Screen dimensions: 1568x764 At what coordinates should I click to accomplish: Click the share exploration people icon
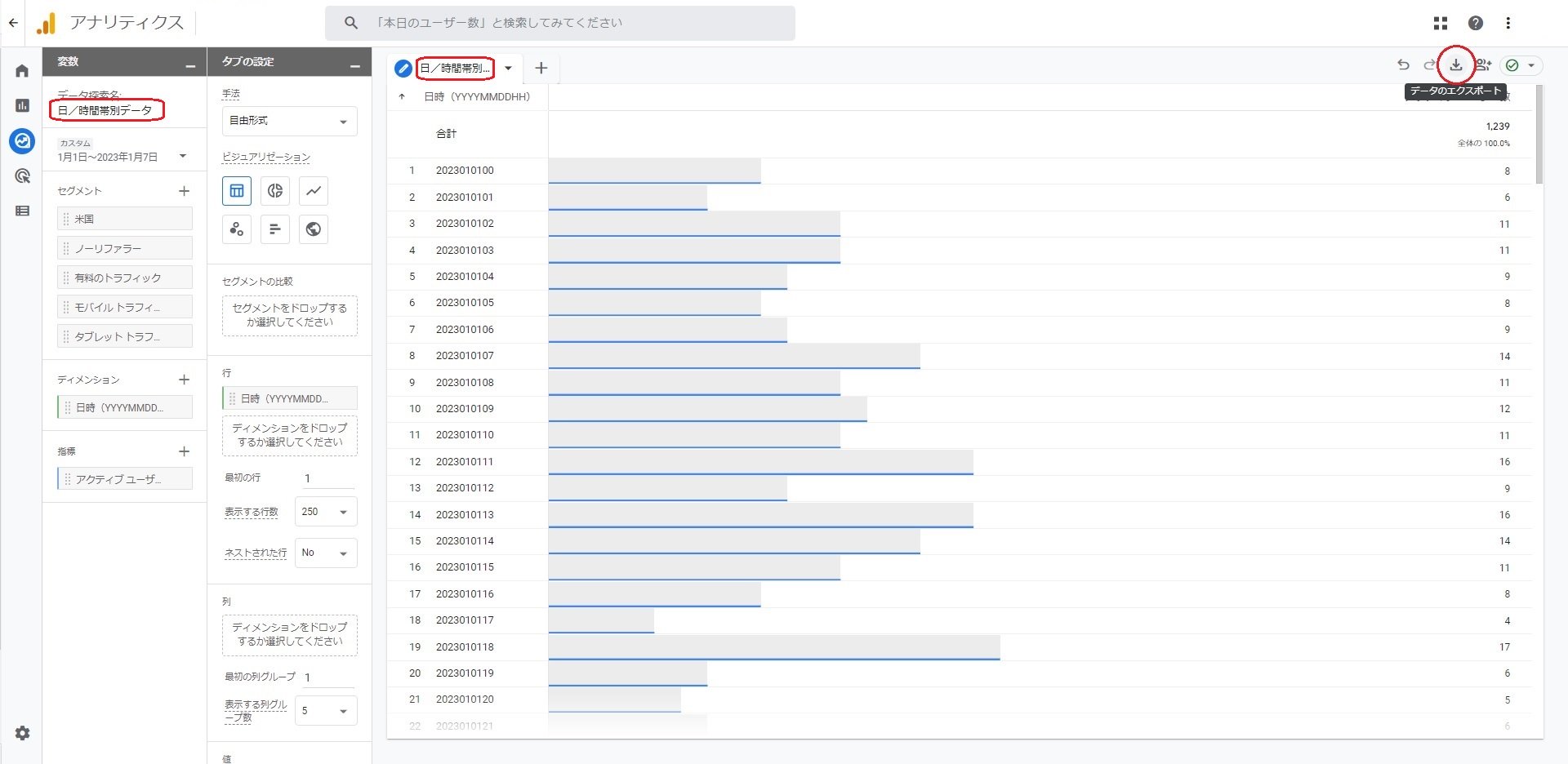1484,65
